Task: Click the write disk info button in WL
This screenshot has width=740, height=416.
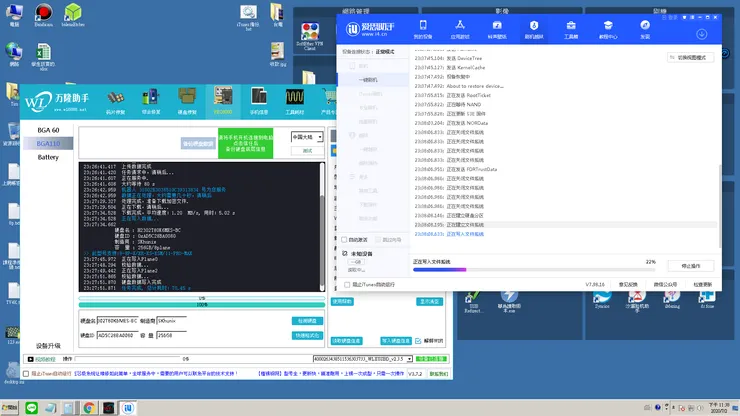Action: pos(395,341)
